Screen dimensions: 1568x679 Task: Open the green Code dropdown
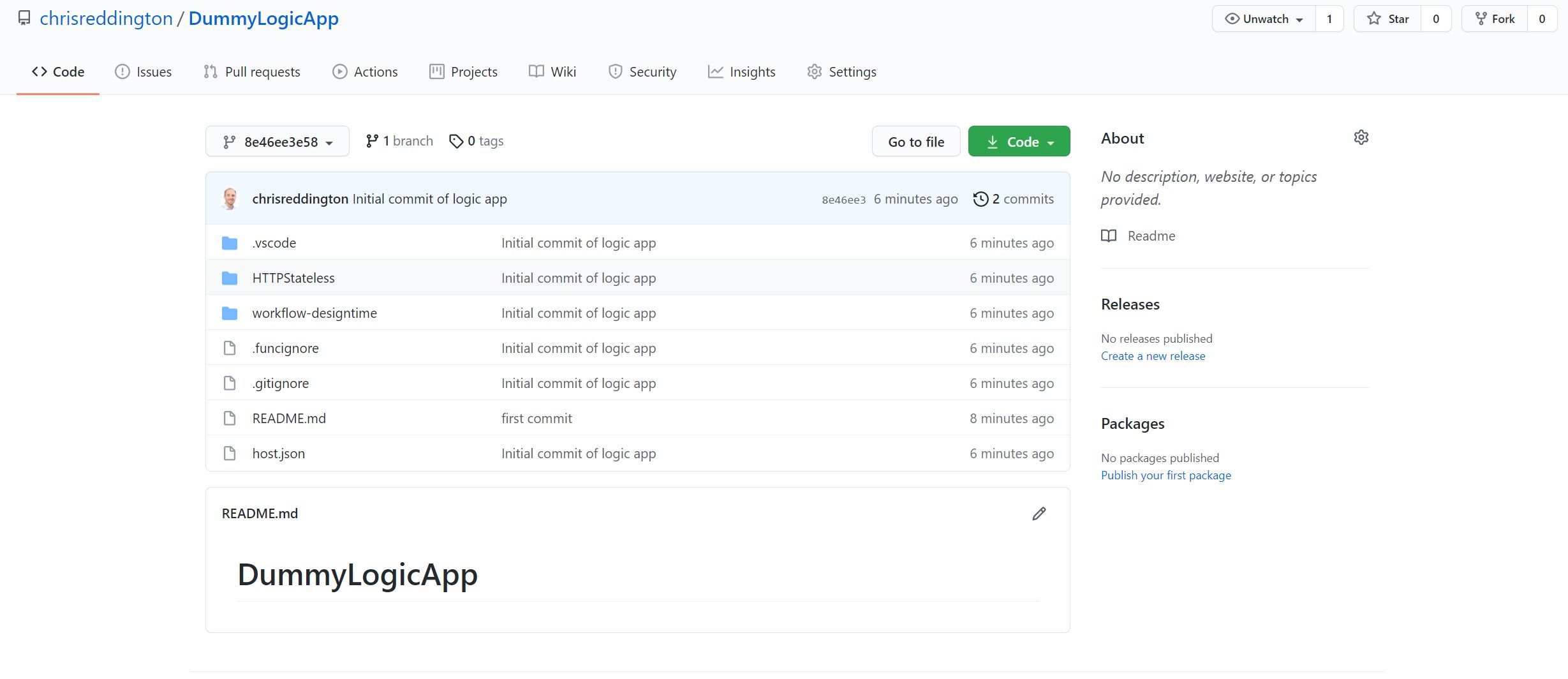tap(1018, 141)
